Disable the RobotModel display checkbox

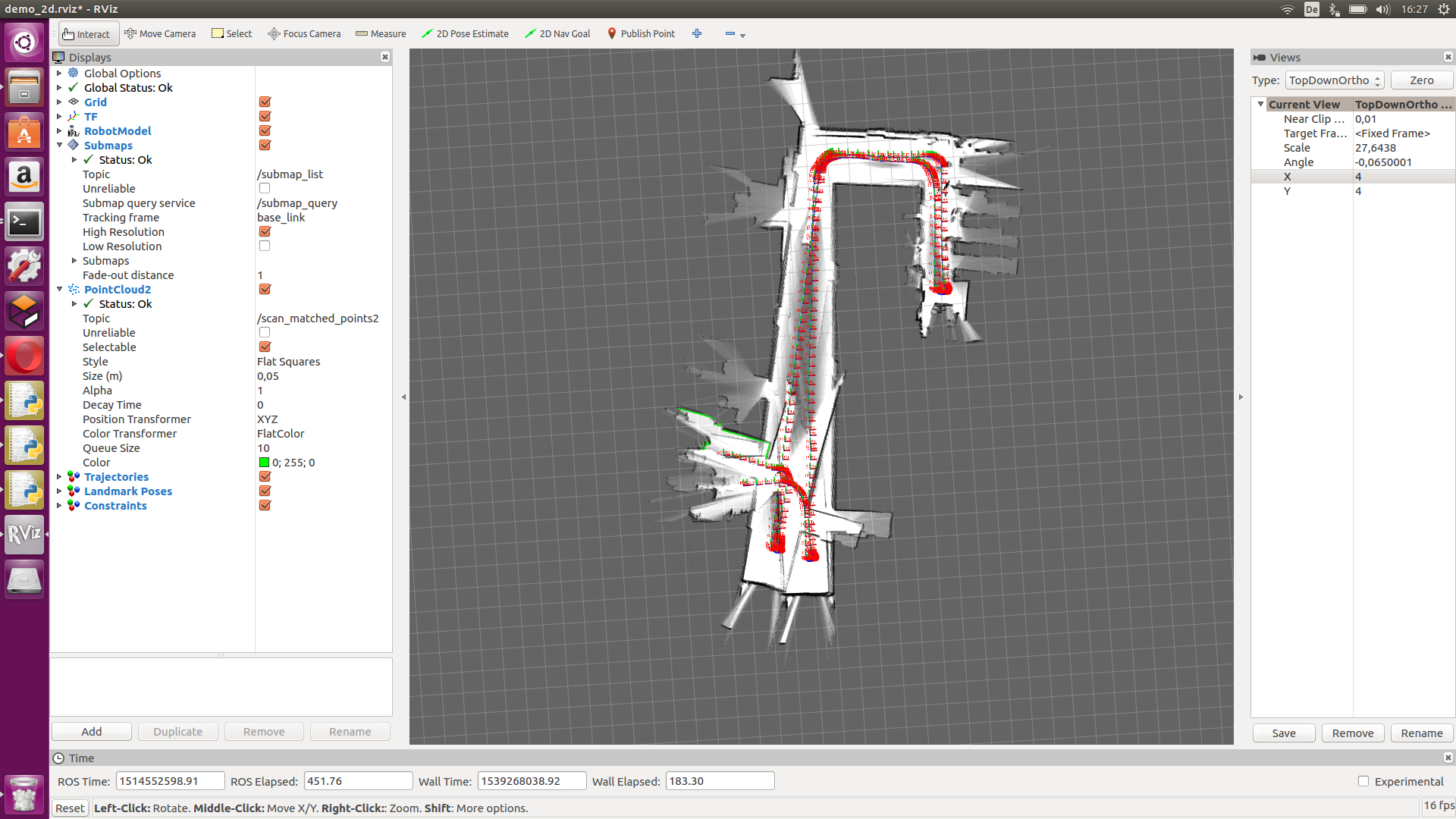tap(265, 130)
